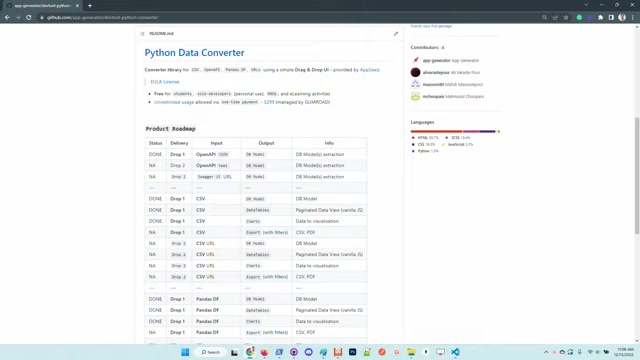640x360 pixels.
Task: Reload the GitHub page
Action: (x=29, y=18)
